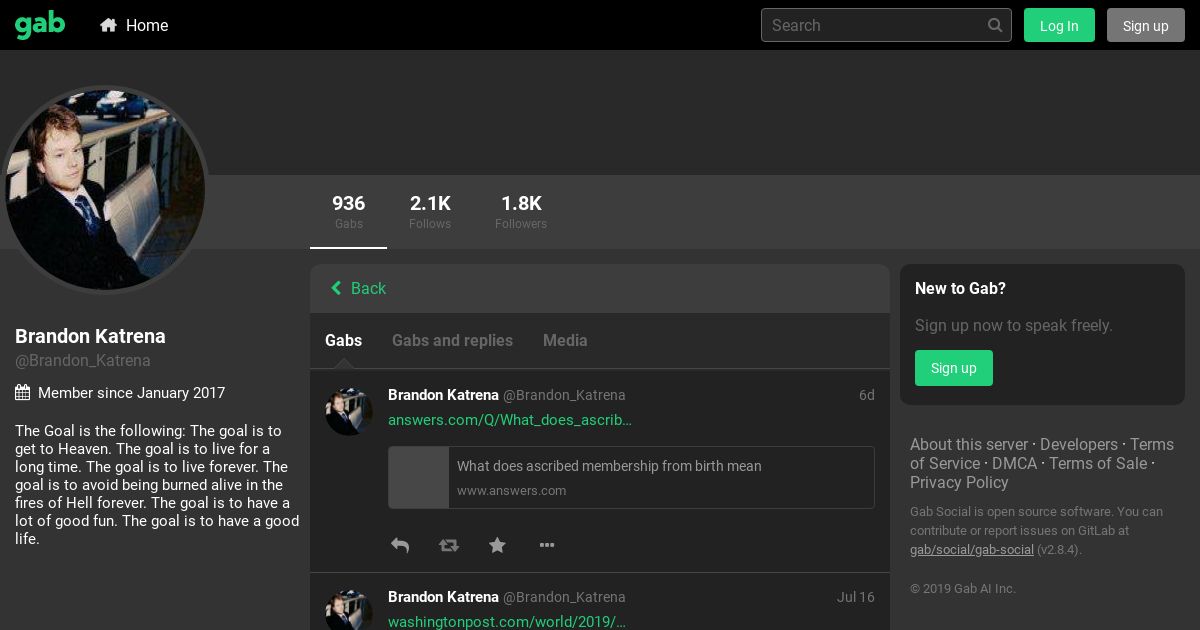Click the avatar on the Jul 16 post

[x=349, y=609]
